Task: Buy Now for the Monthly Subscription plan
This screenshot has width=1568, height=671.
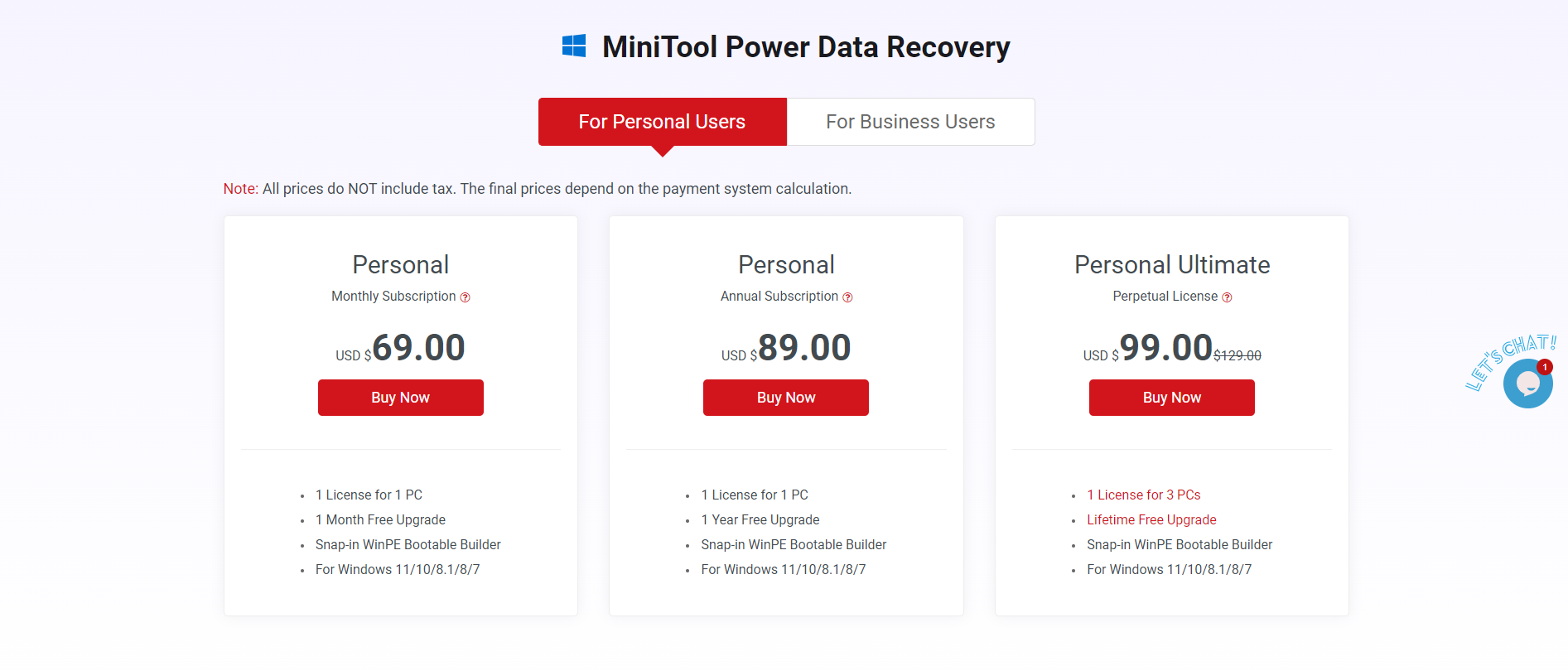Action: [x=400, y=398]
